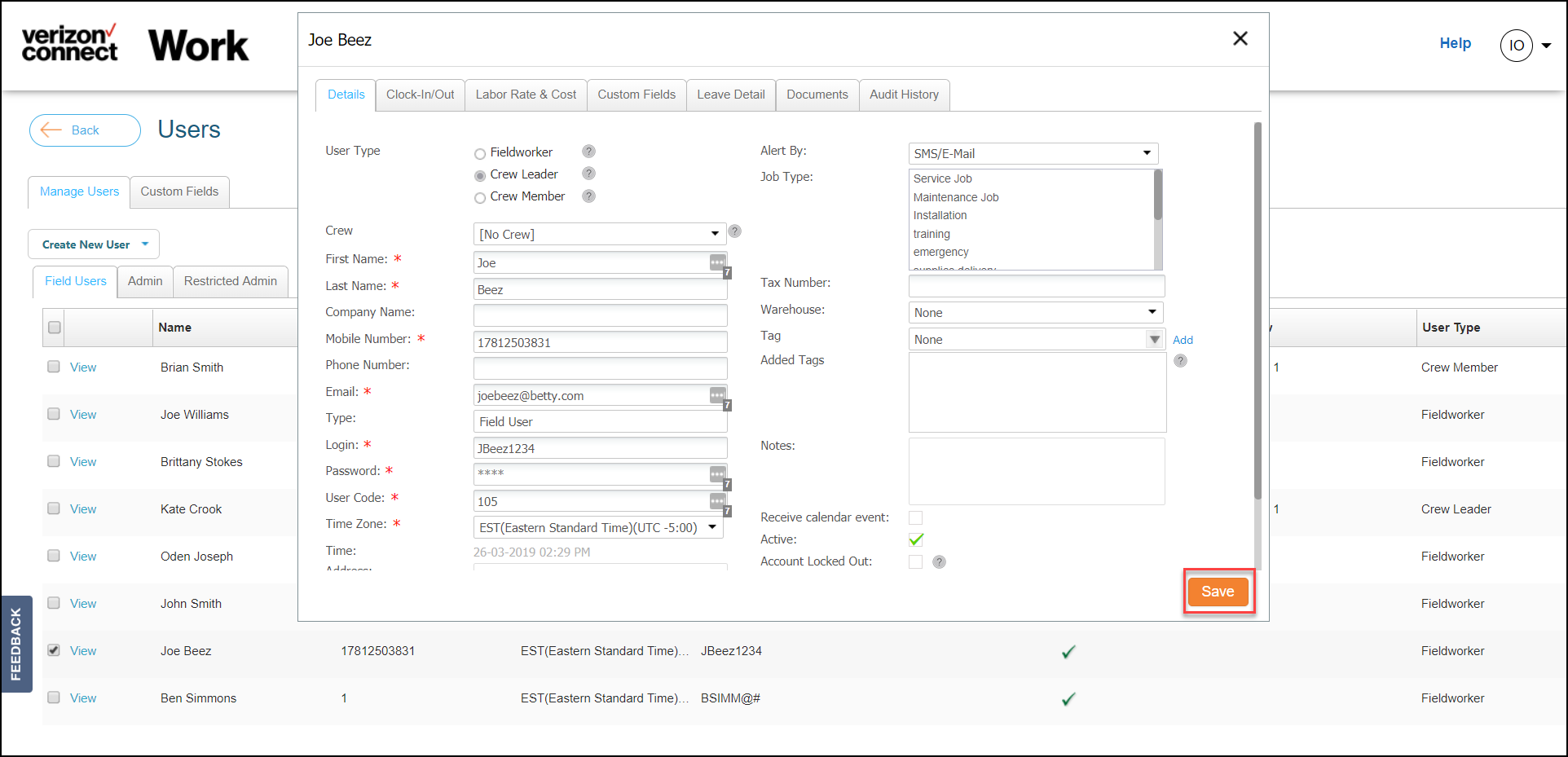
Task: Click the Notes text area
Action: pyautogui.click(x=1037, y=471)
